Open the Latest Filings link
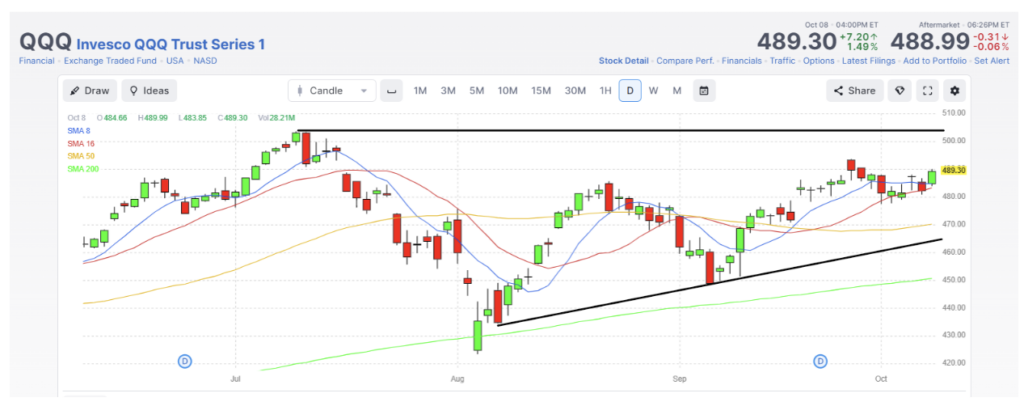This screenshot has height=406, width=1024. tap(869, 61)
